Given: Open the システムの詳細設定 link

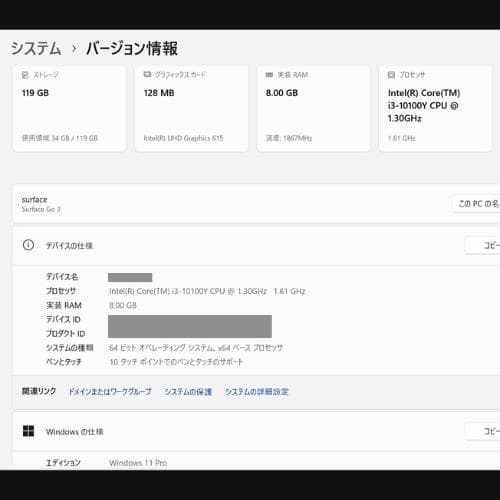Looking at the screenshot, I should pyautogui.click(x=256, y=391).
